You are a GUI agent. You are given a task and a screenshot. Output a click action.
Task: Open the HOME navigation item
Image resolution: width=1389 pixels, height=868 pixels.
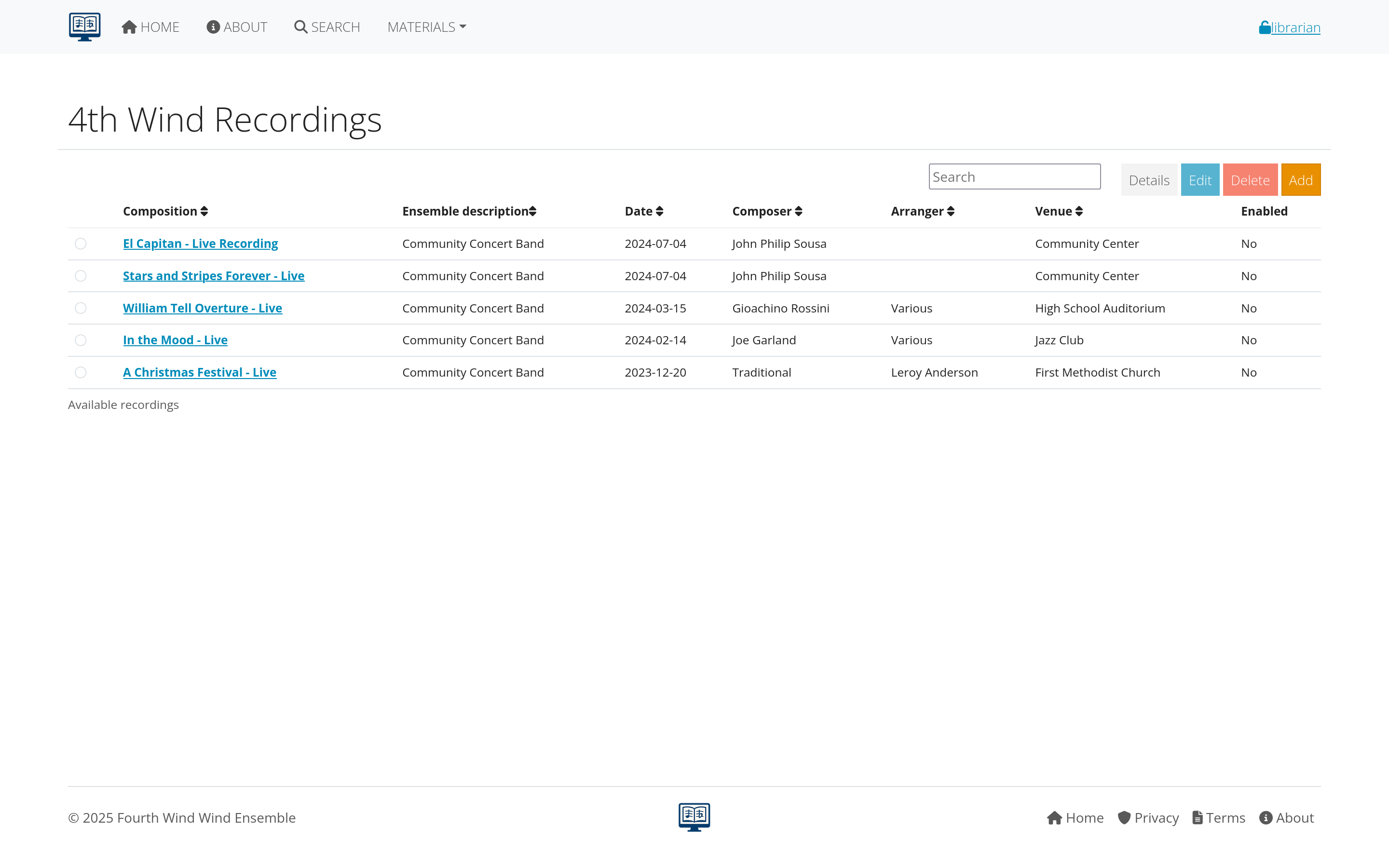pyautogui.click(x=150, y=27)
